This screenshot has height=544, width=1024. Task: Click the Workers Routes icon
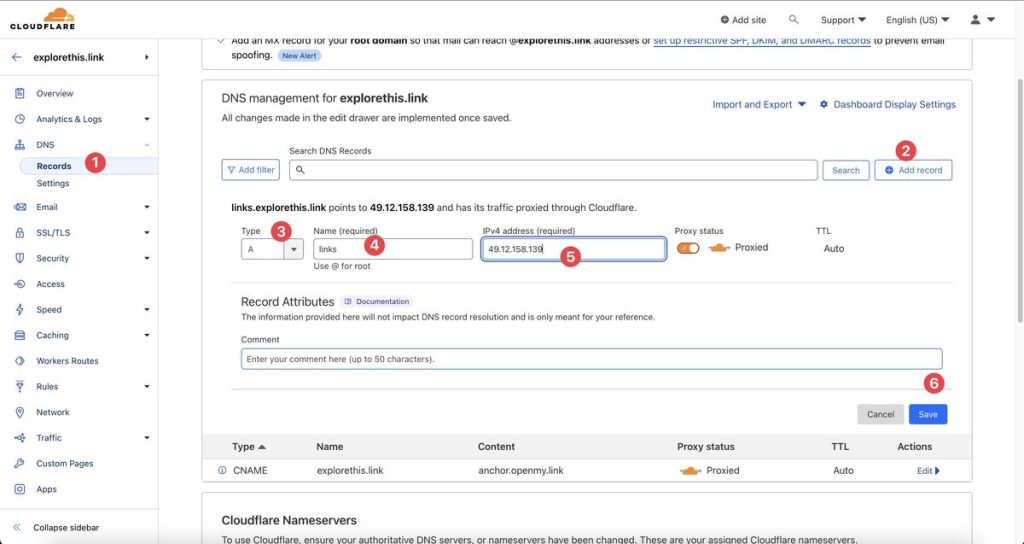coord(20,360)
